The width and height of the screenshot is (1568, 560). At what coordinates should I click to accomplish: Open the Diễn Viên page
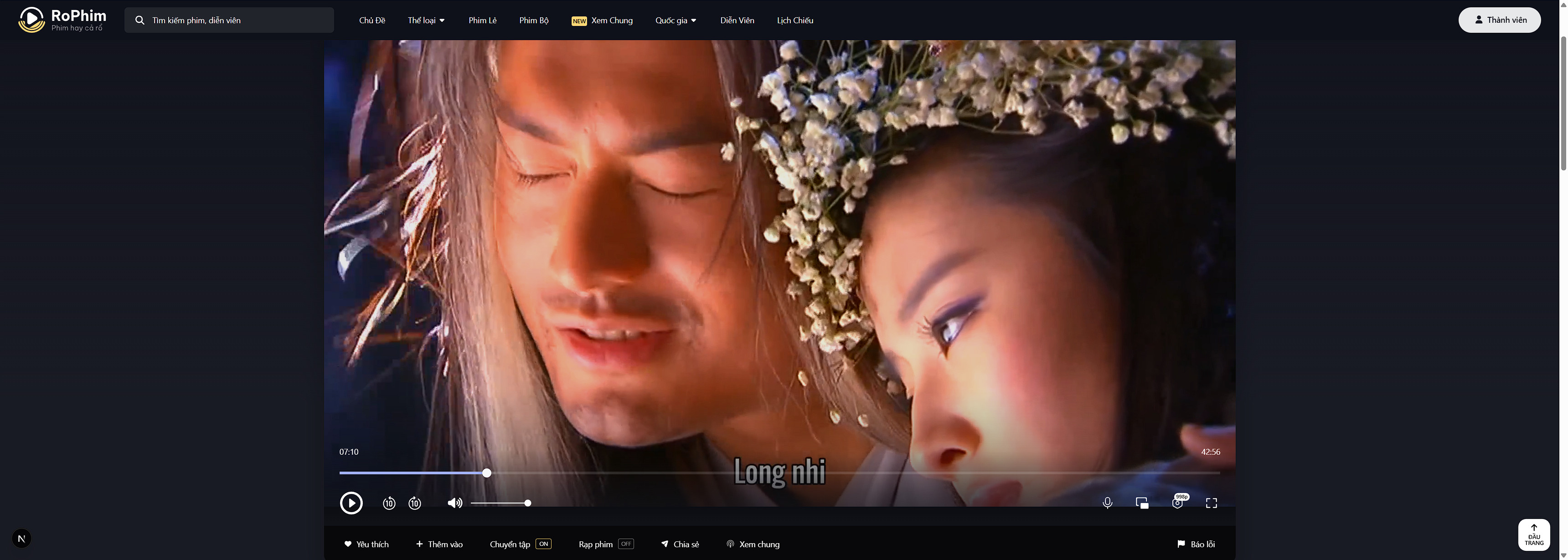tap(737, 20)
